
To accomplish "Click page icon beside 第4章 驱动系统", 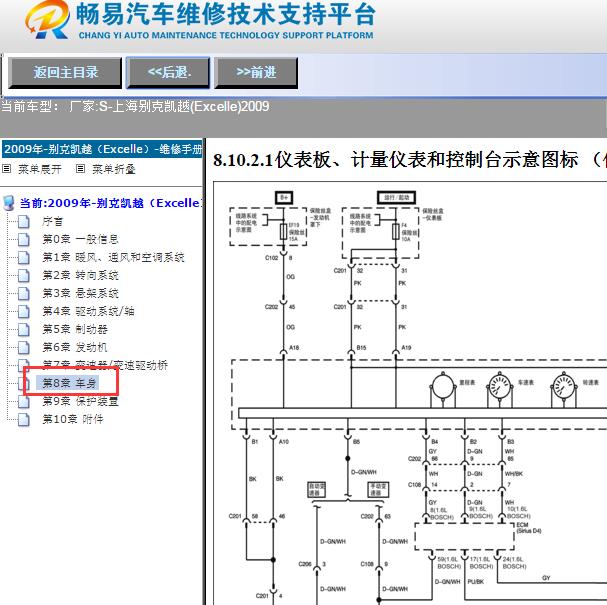I will point(24,312).
